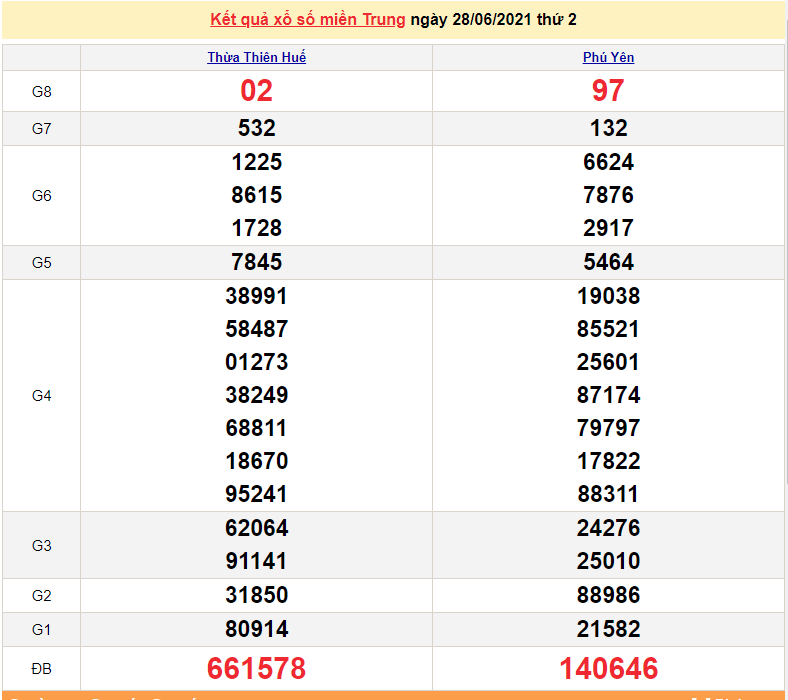Viewport: 788px width, 700px height.
Task: Select G6 number 8615
Action: [256, 195]
